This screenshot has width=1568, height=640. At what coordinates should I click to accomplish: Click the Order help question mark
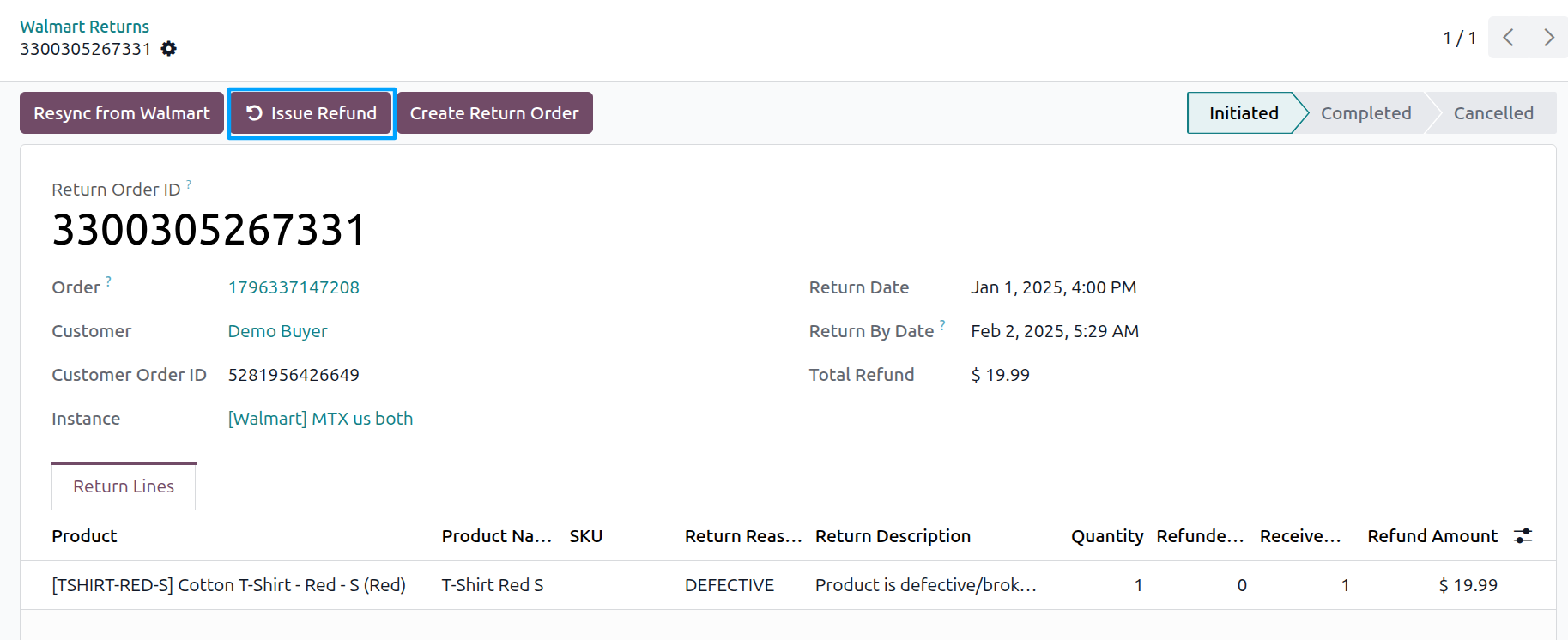point(108,281)
